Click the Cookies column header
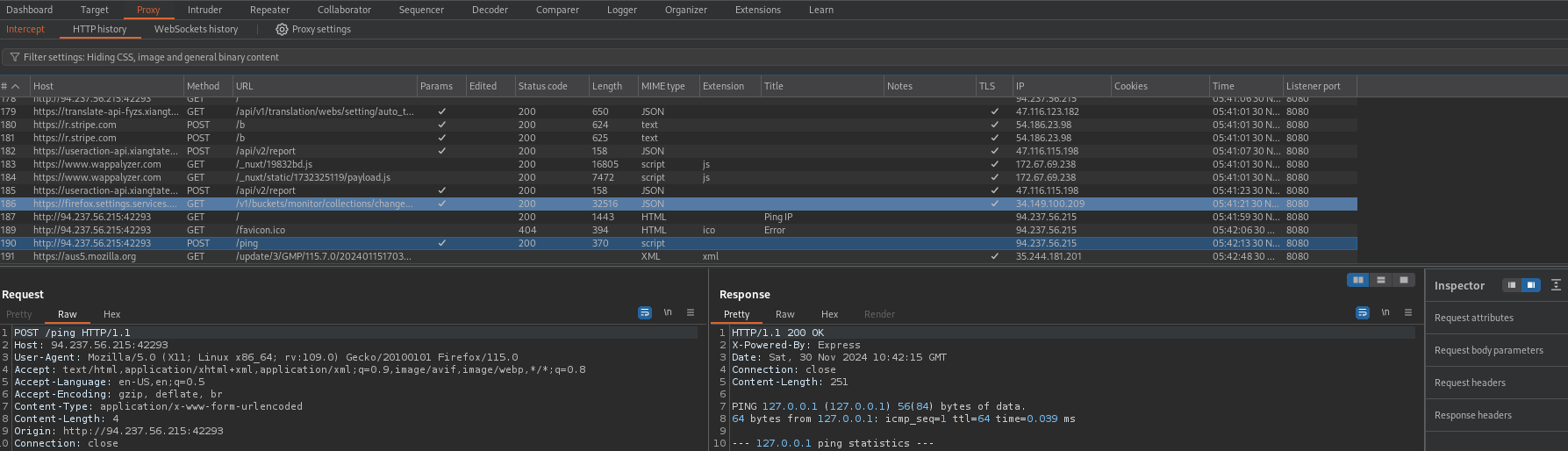 1159,86
